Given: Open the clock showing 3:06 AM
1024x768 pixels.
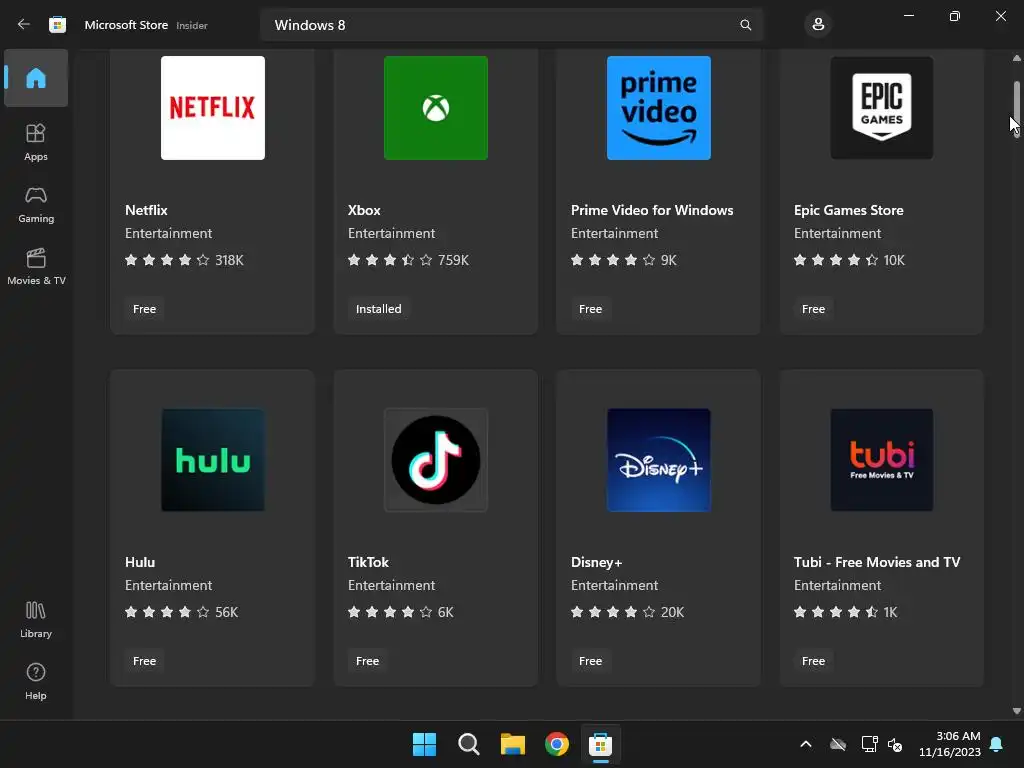Looking at the screenshot, I should (x=950, y=744).
